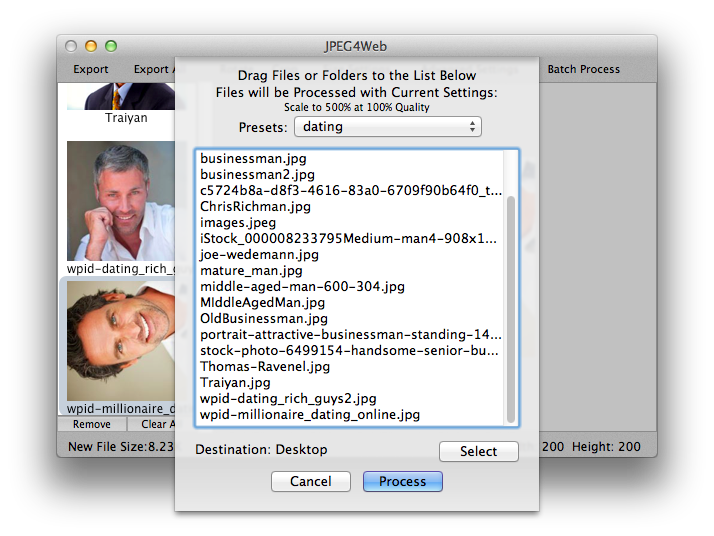Select mature_man.jpg in the list
Viewport: 714px width, 536px height.
coord(351,271)
